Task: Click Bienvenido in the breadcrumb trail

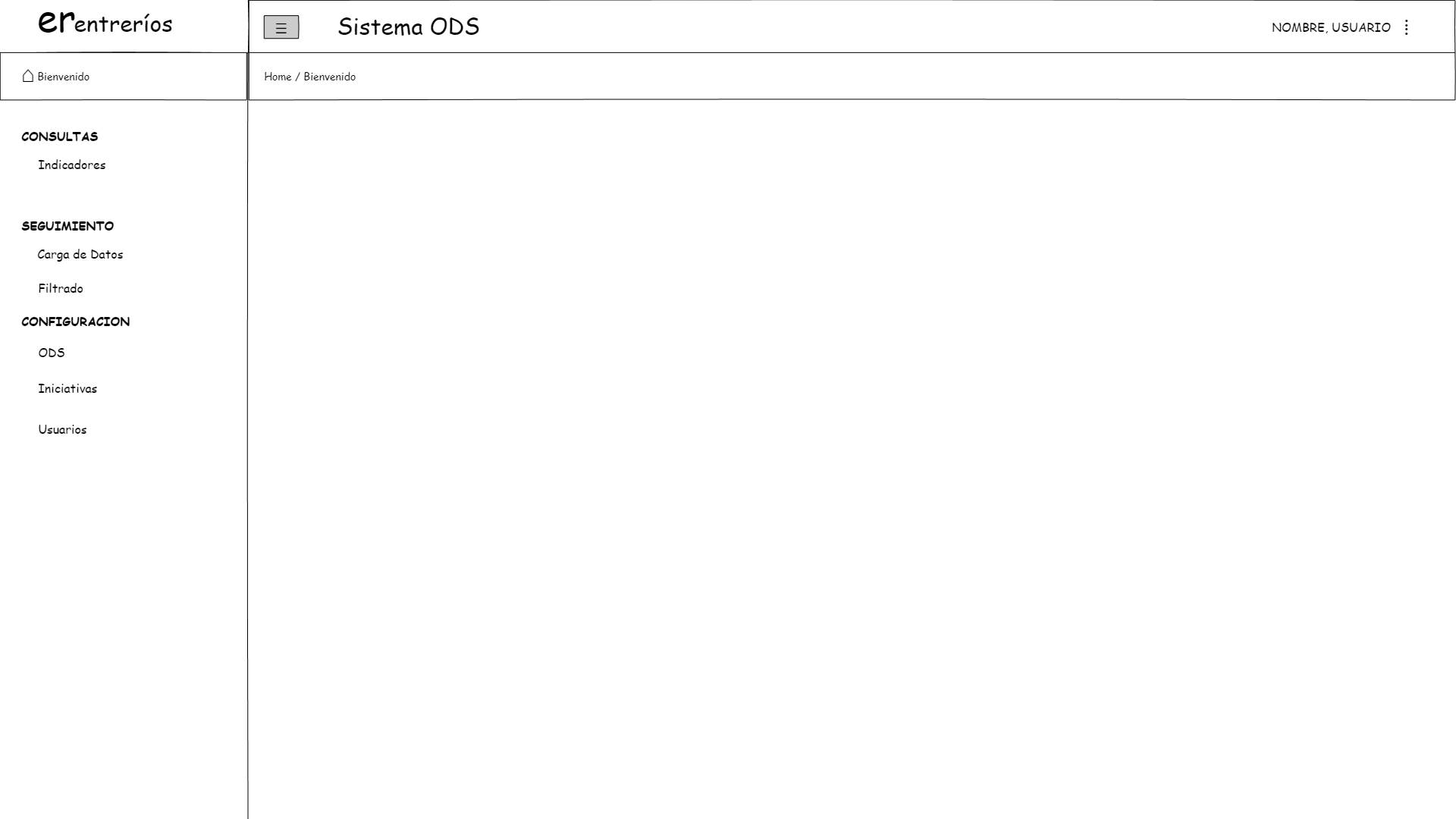Action: coord(329,77)
